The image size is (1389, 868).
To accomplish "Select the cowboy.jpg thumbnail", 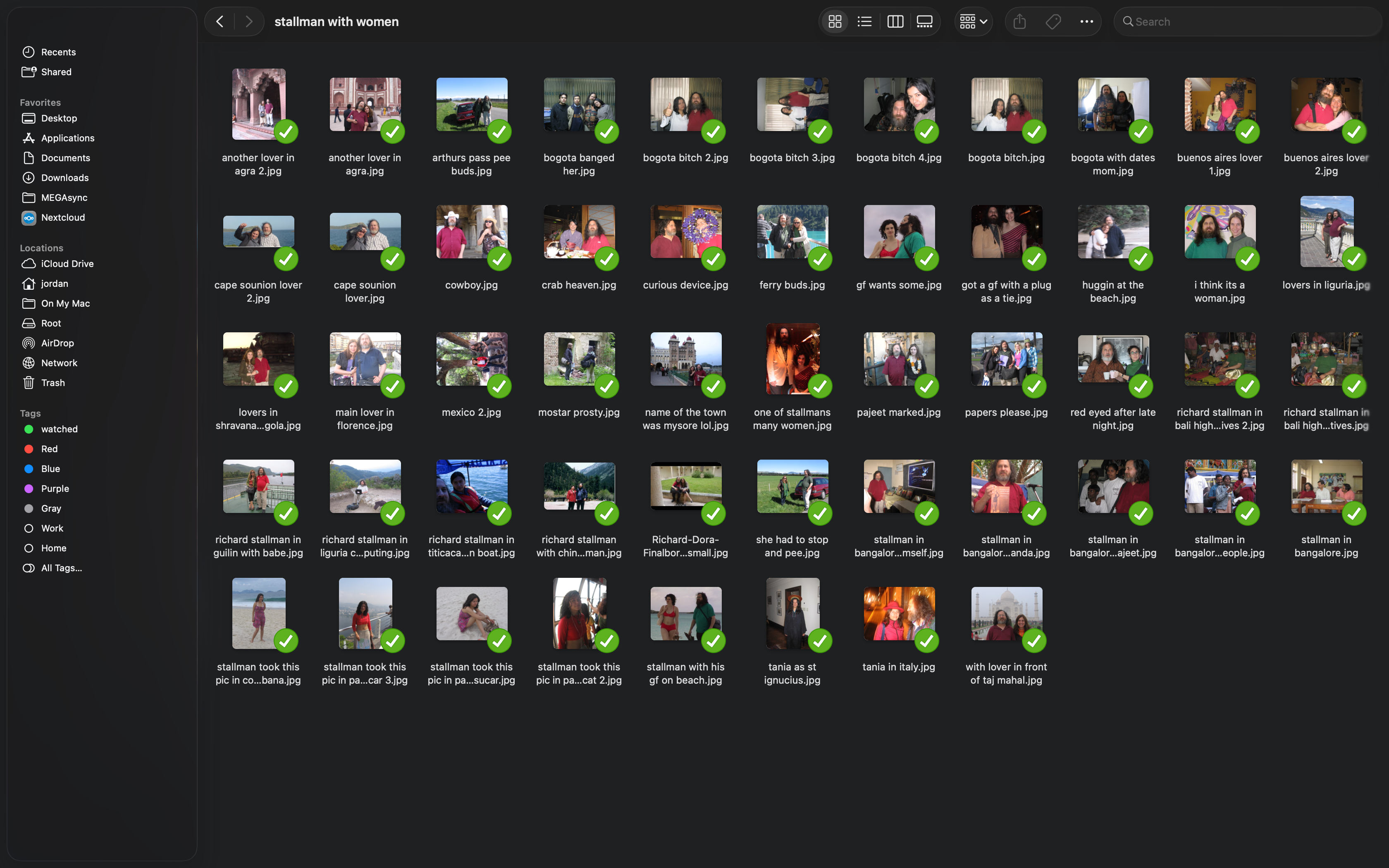I will [x=471, y=231].
